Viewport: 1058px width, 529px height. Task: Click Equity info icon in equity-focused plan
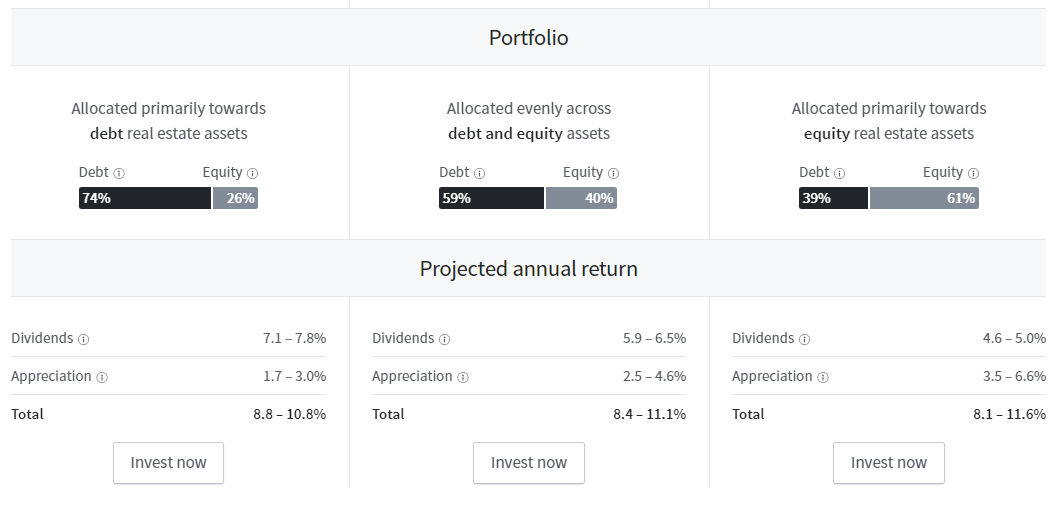tap(973, 173)
